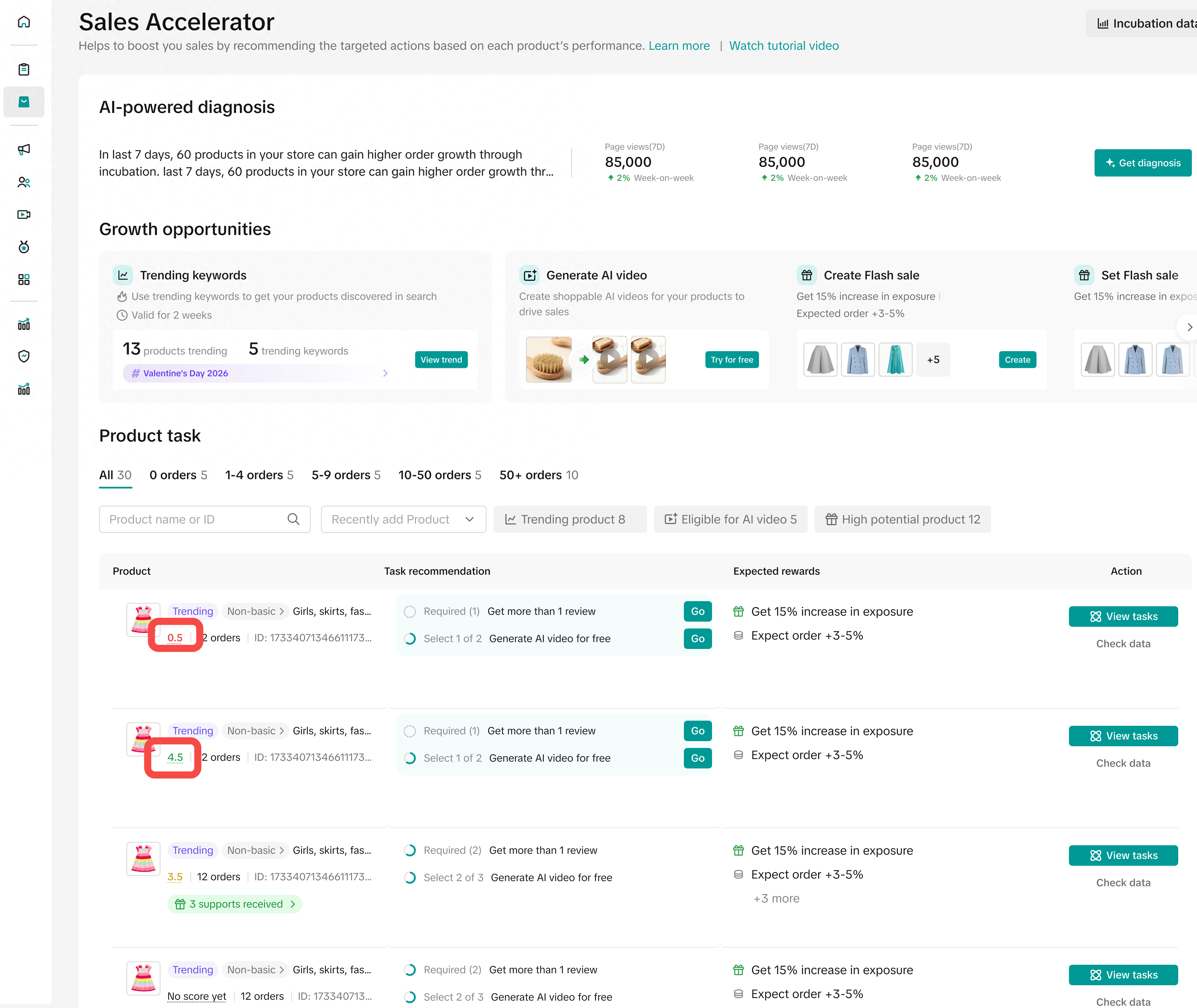Open the megaphone marketing icon in sidebar

point(24,150)
